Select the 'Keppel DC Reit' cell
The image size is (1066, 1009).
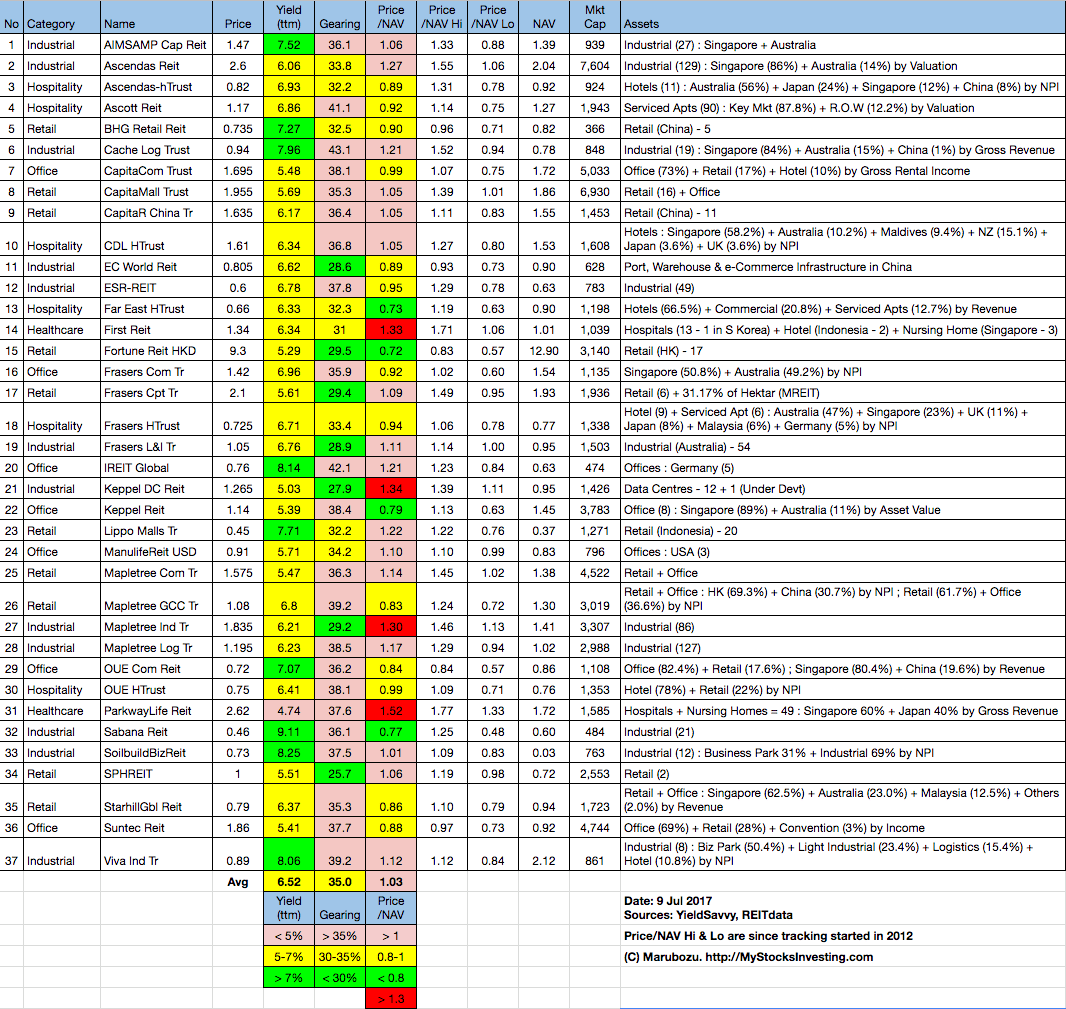(156, 490)
